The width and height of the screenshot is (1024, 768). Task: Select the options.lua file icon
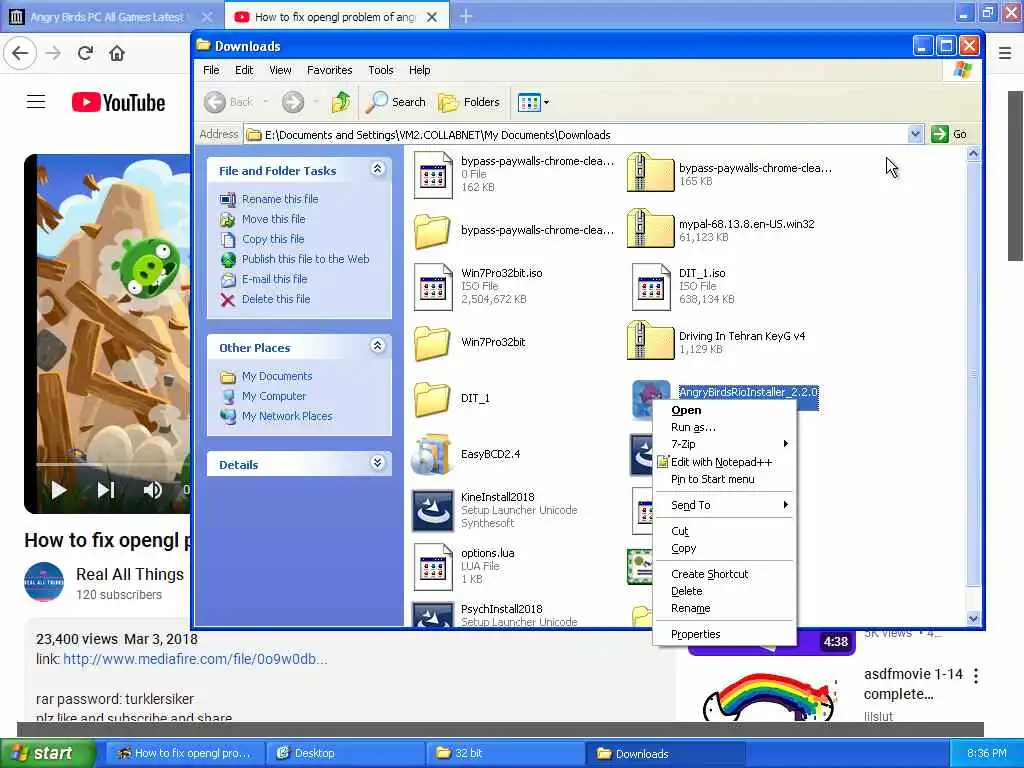point(433,566)
